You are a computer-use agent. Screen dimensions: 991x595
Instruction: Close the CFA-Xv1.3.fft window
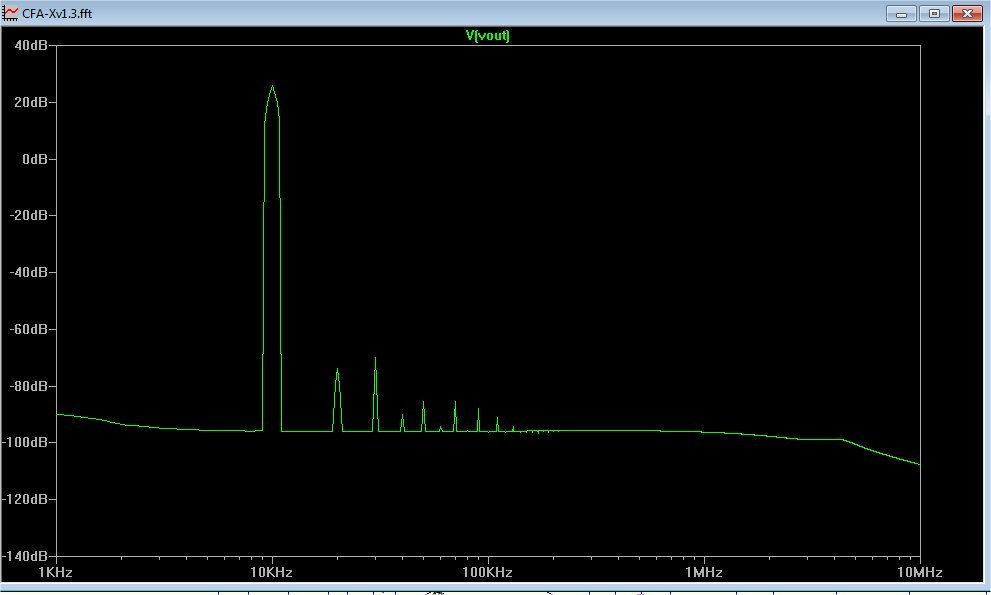(967, 13)
